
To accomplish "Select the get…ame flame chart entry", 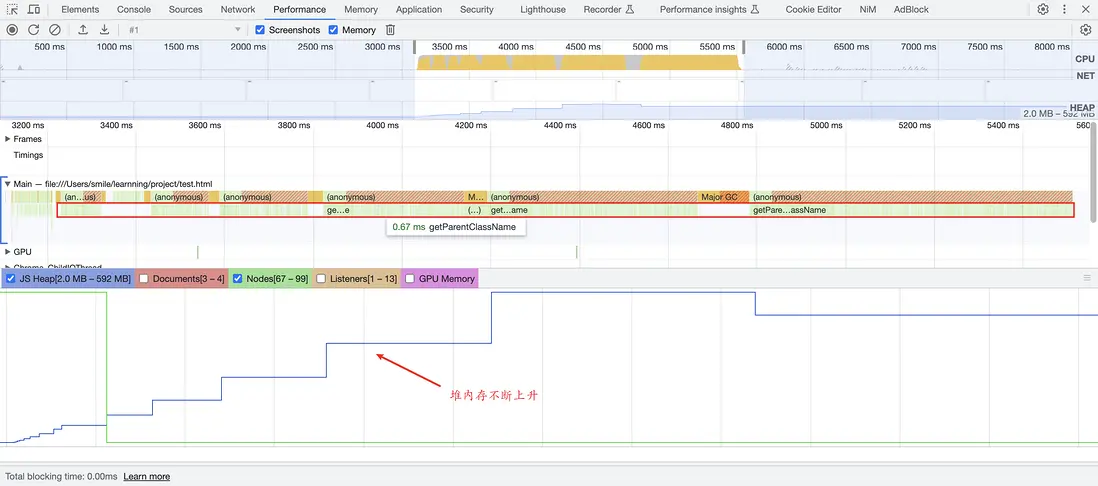I will coord(594,210).
